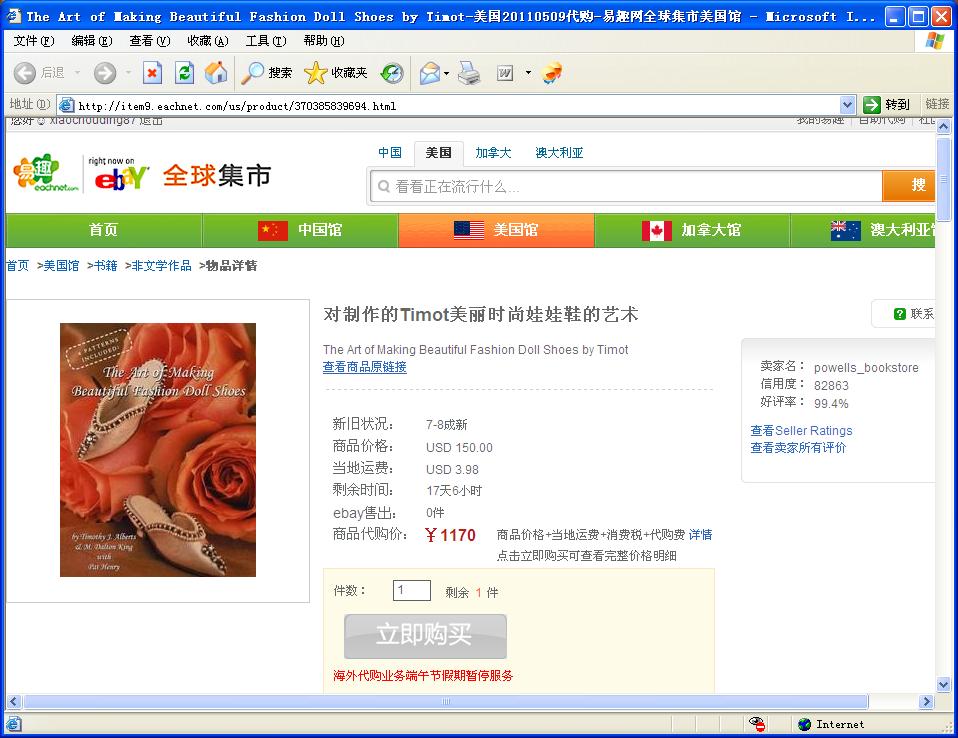This screenshot has height=738, width=958.
Task: Print the page with the printer icon
Action: 469,73
